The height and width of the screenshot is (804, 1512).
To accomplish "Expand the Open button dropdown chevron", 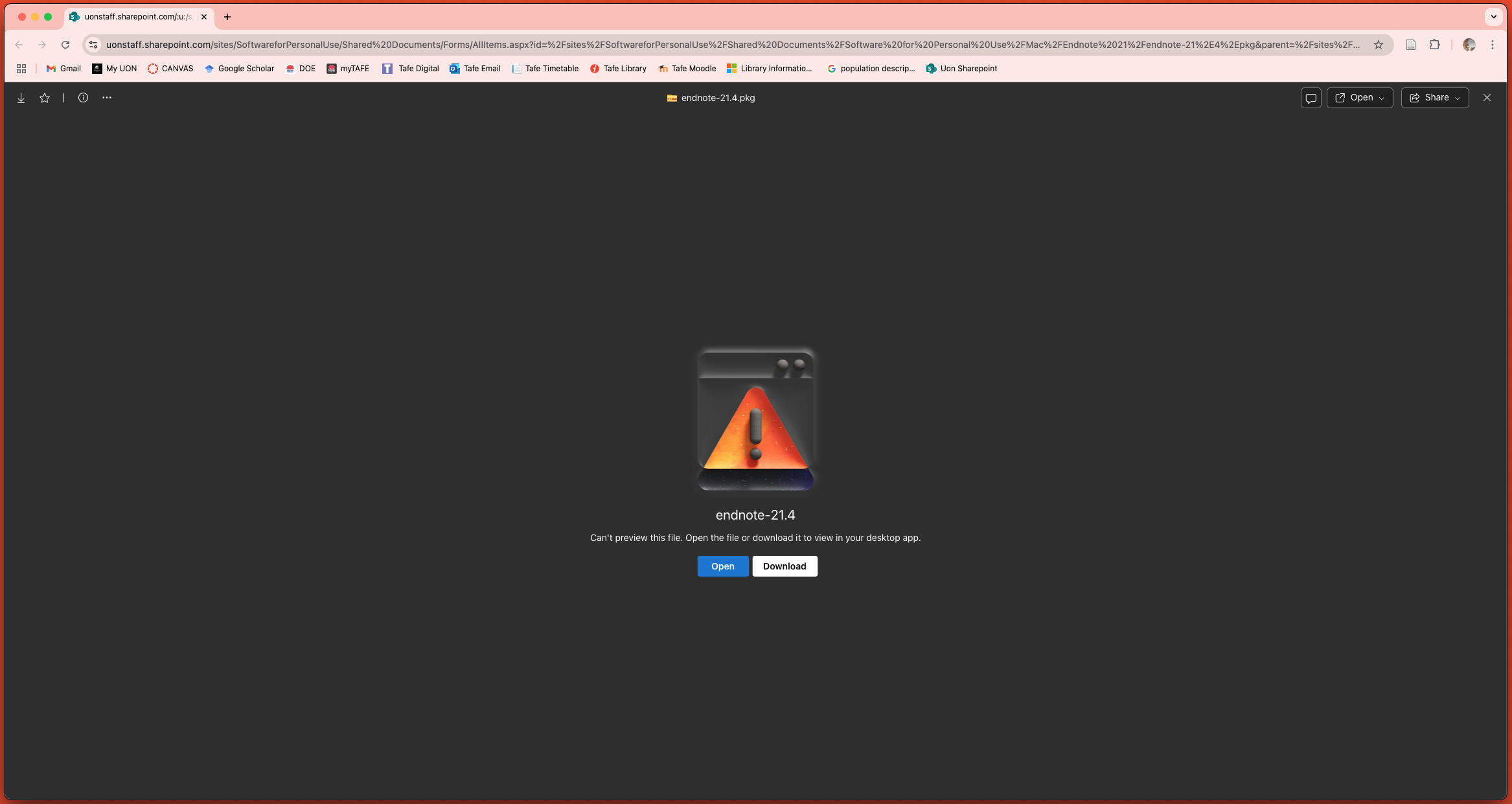I will [1382, 97].
